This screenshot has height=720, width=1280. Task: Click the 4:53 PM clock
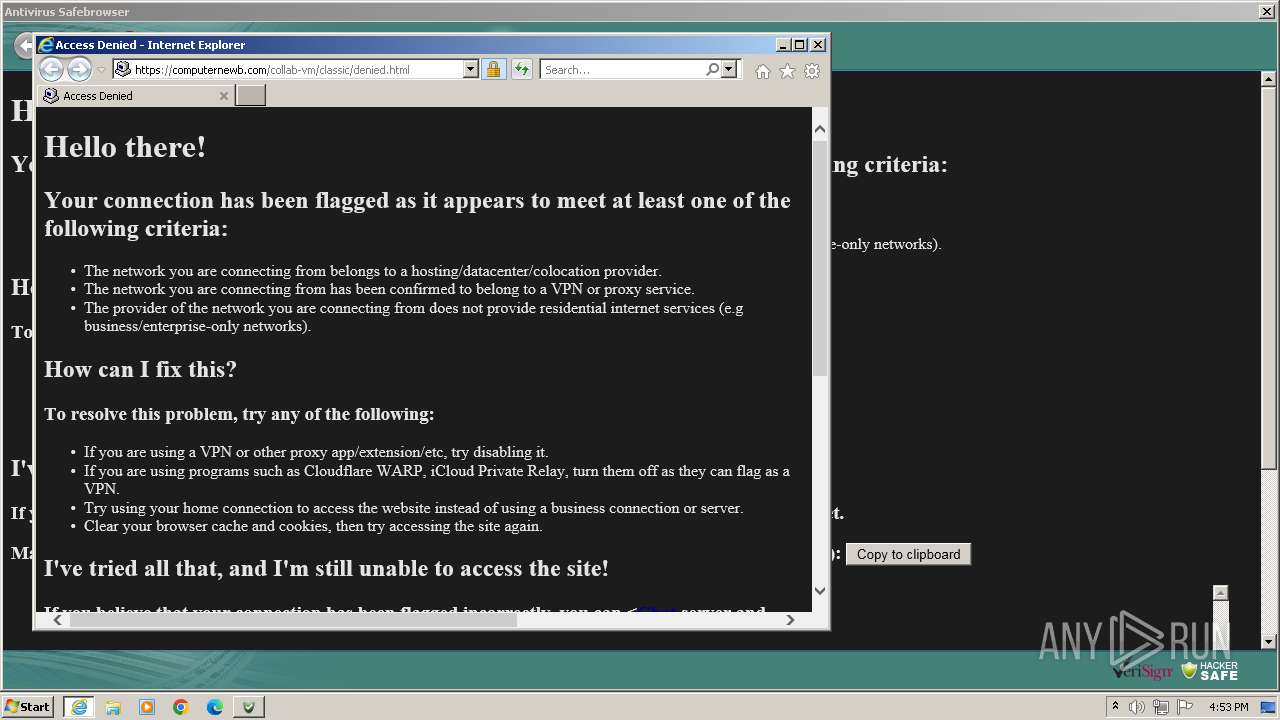pyautogui.click(x=1228, y=707)
